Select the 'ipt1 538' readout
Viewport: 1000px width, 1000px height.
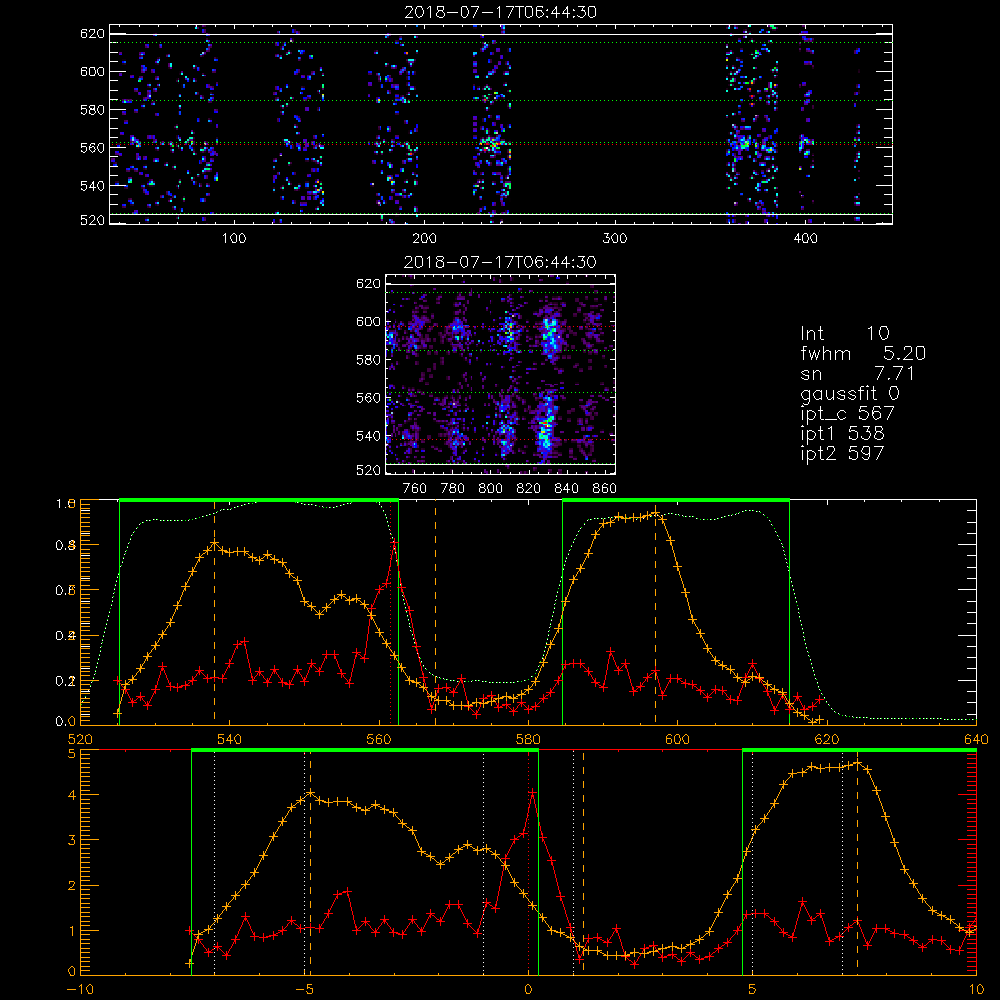(842, 434)
